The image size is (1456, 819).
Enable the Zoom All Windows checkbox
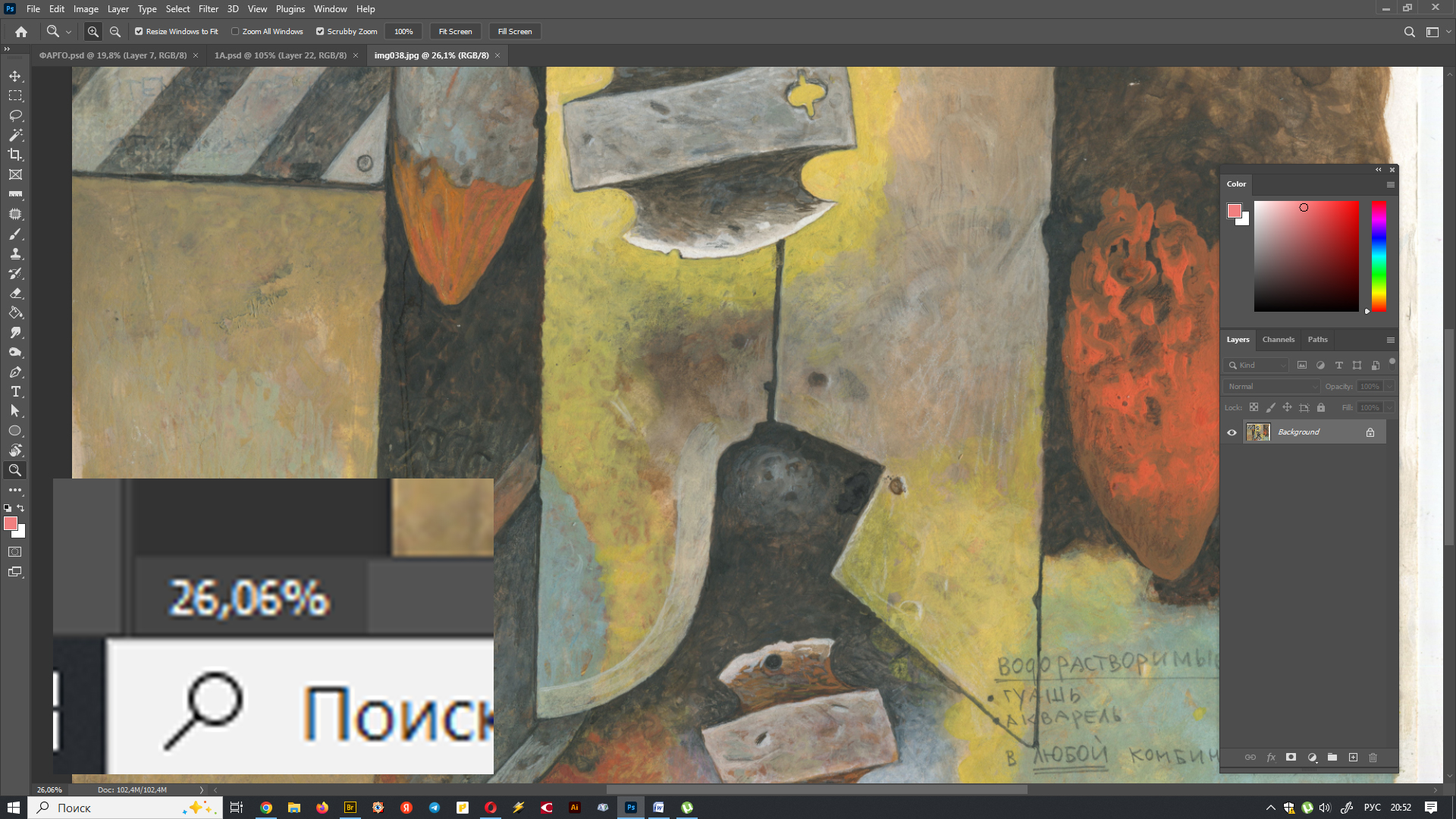coord(235,32)
